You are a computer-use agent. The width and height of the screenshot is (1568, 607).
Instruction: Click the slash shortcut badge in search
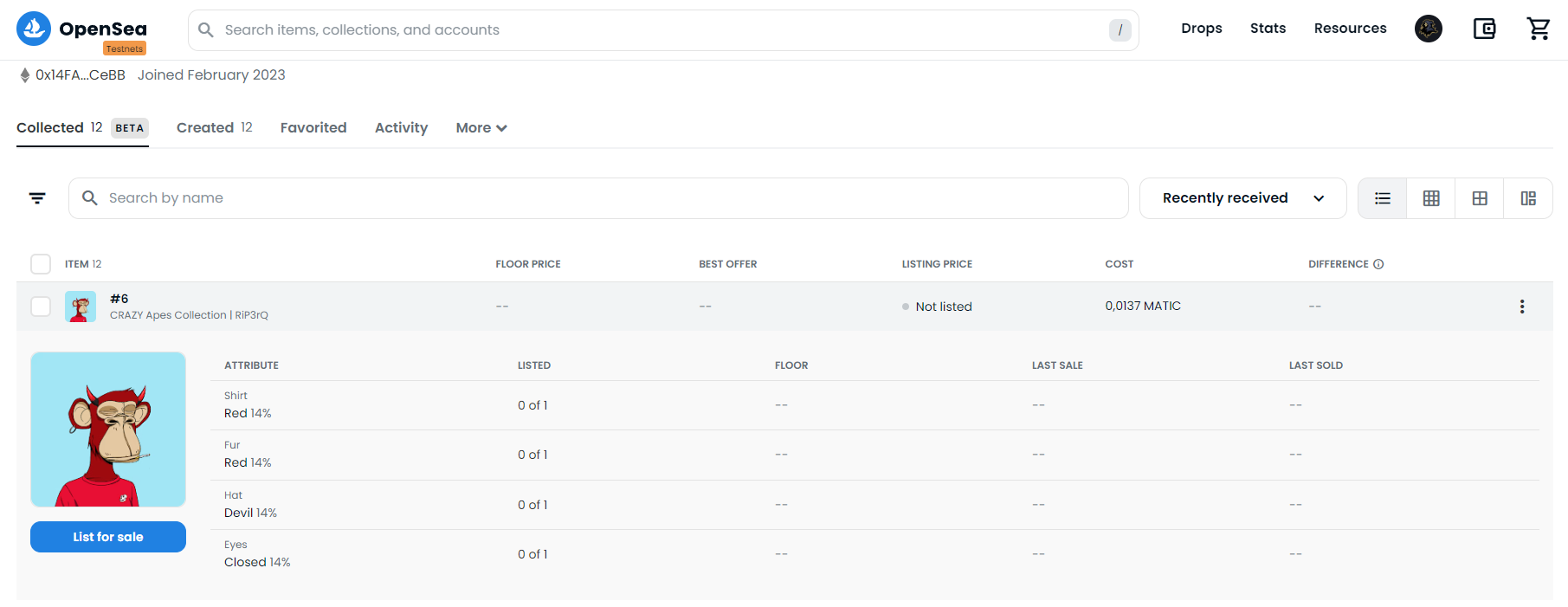1120,30
